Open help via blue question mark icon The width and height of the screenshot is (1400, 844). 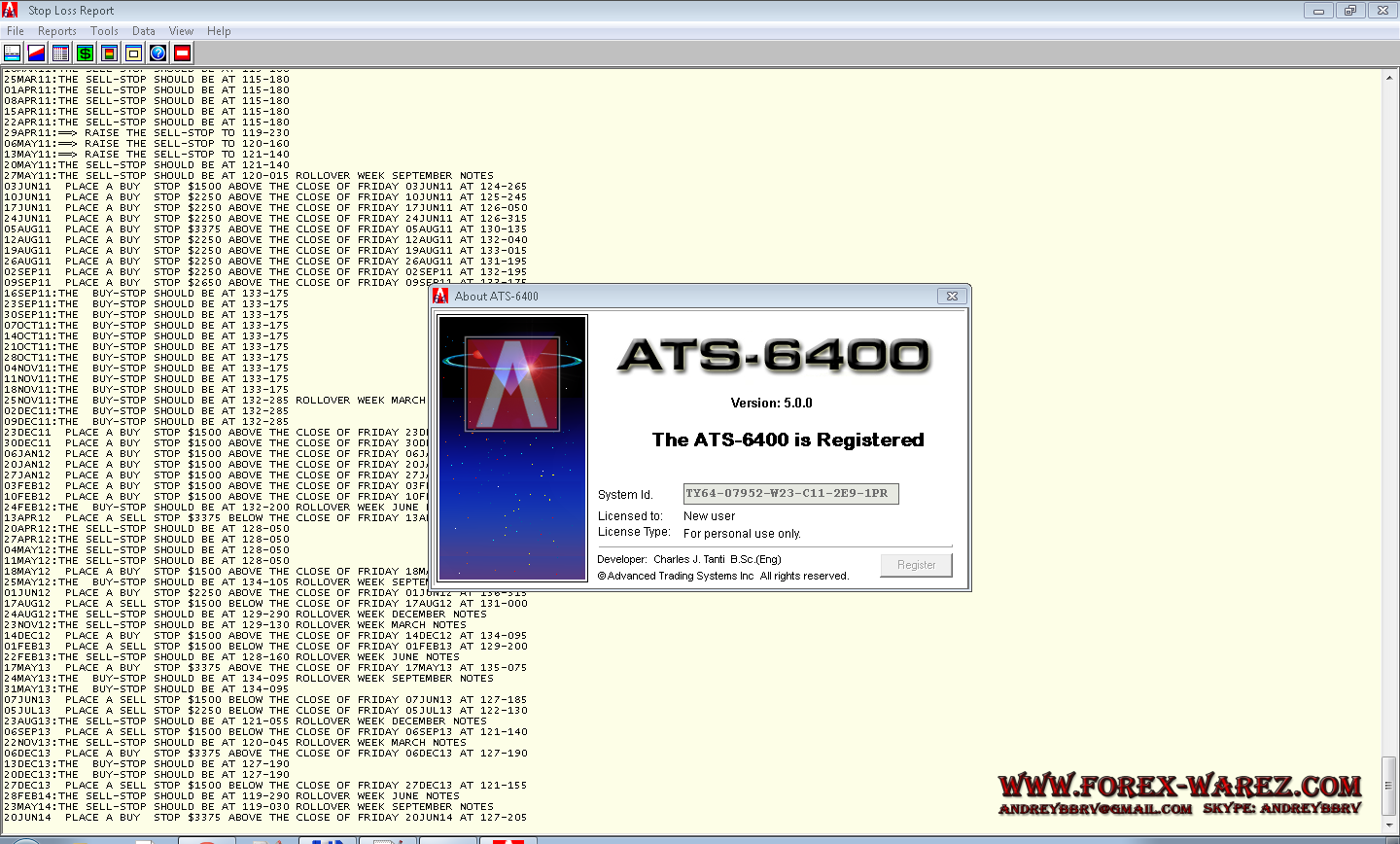pos(157,53)
